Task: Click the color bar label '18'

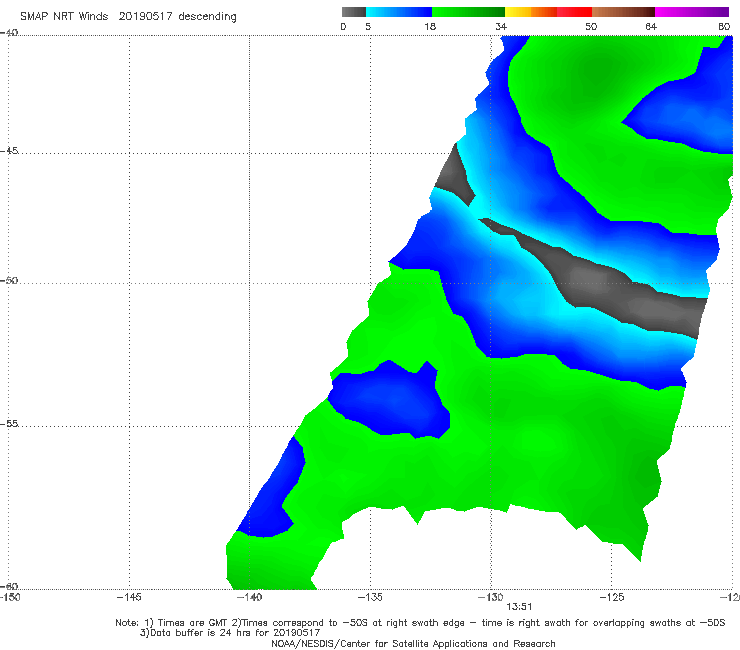Action: point(430,27)
